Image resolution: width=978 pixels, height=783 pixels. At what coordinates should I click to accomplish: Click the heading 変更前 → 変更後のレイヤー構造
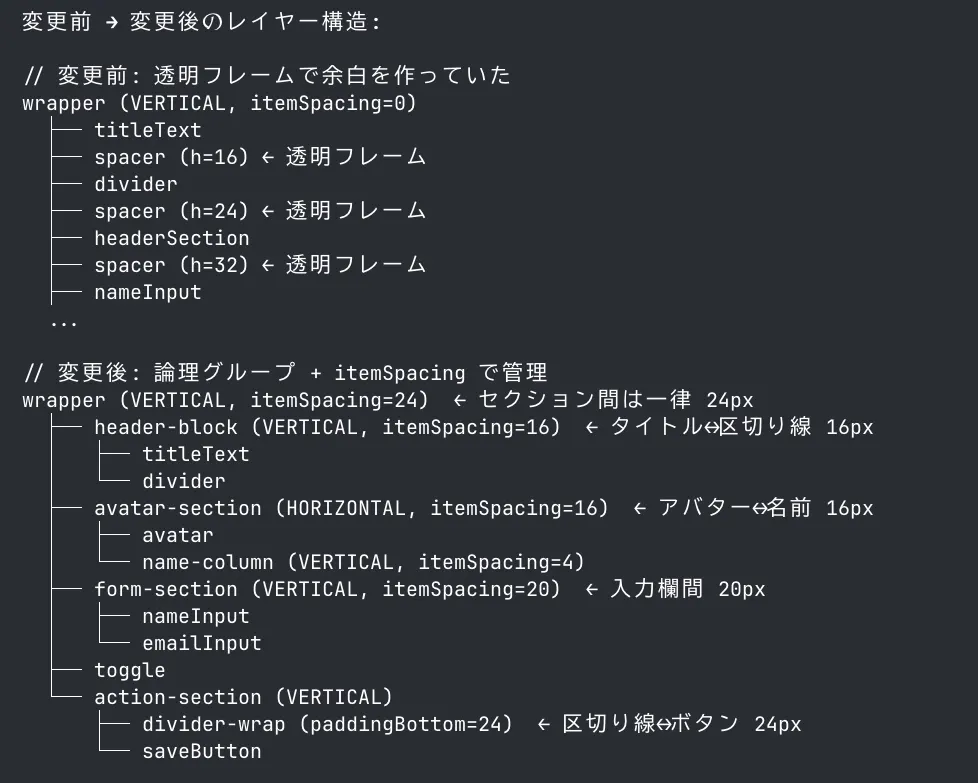click(x=201, y=22)
